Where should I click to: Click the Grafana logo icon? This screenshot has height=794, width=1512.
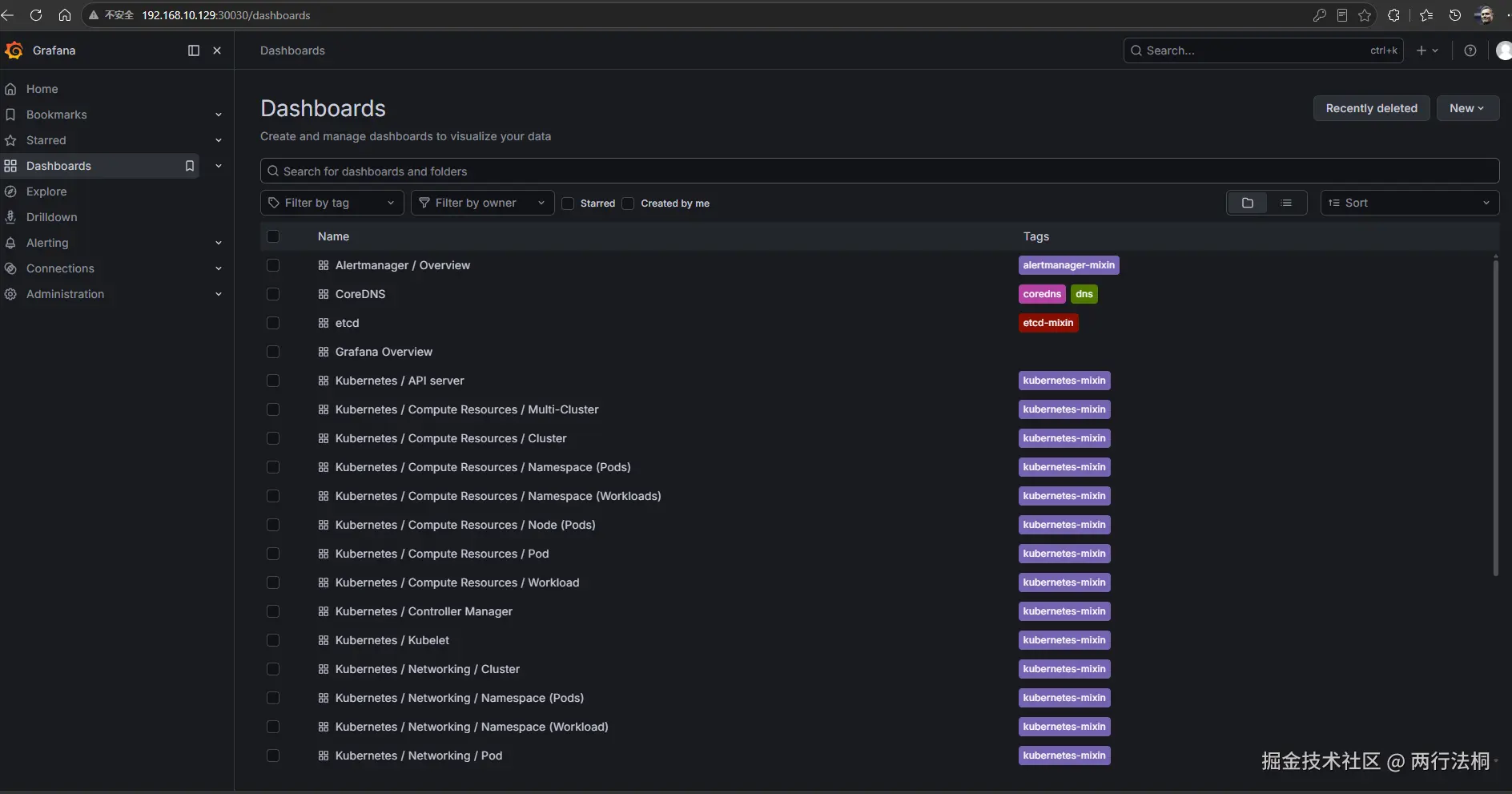(14, 50)
